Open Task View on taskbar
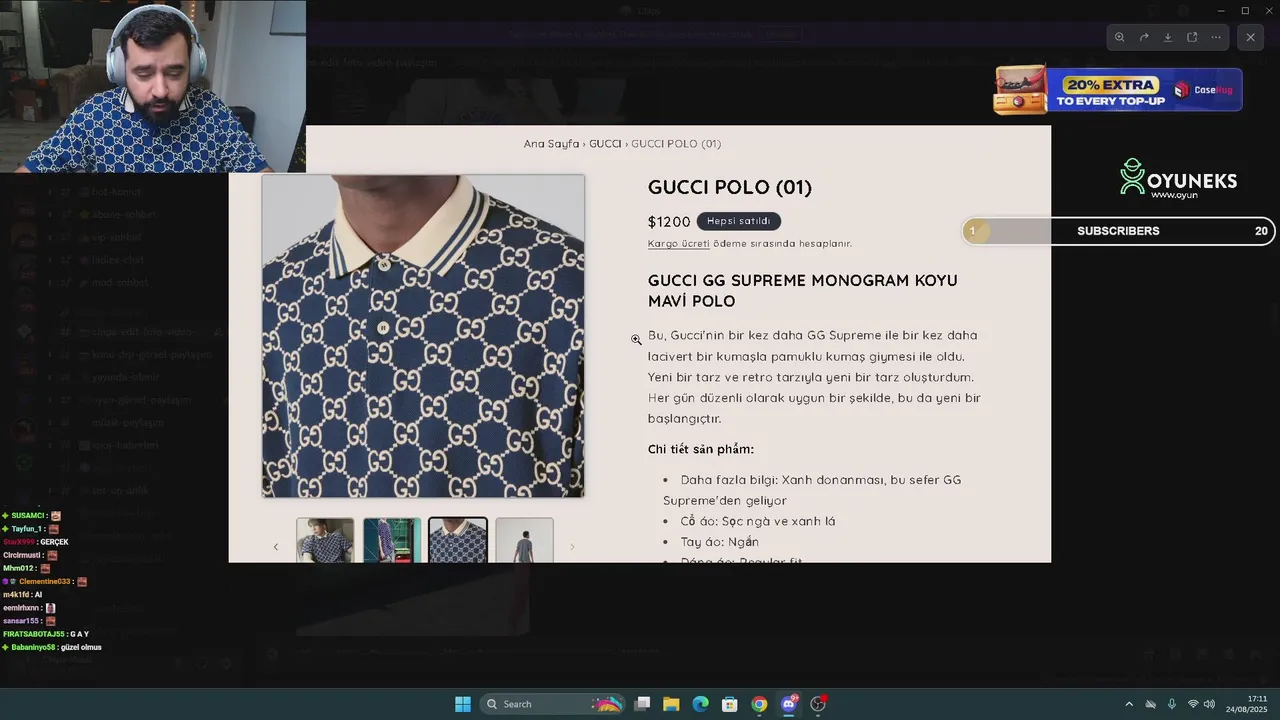Image resolution: width=1280 pixels, height=720 pixels. pos(643,704)
